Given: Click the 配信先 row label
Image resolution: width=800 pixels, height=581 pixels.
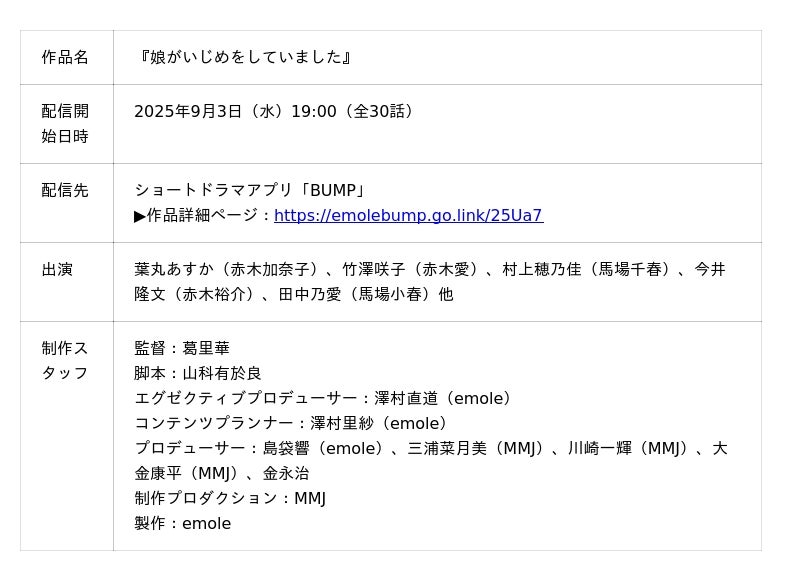Looking at the screenshot, I should 65,190.
